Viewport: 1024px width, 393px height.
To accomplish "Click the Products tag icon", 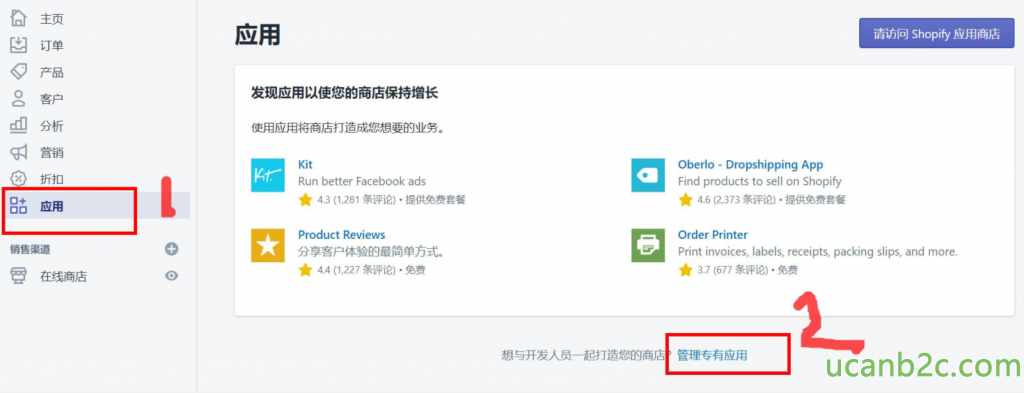I will click(x=19, y=72).
